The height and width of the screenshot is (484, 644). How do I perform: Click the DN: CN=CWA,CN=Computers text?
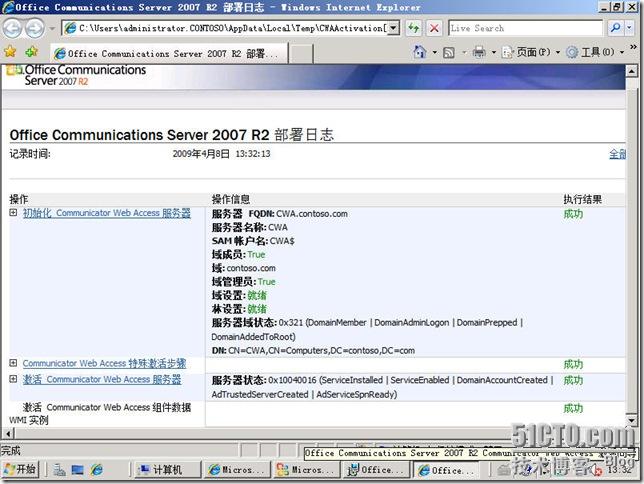313,350
